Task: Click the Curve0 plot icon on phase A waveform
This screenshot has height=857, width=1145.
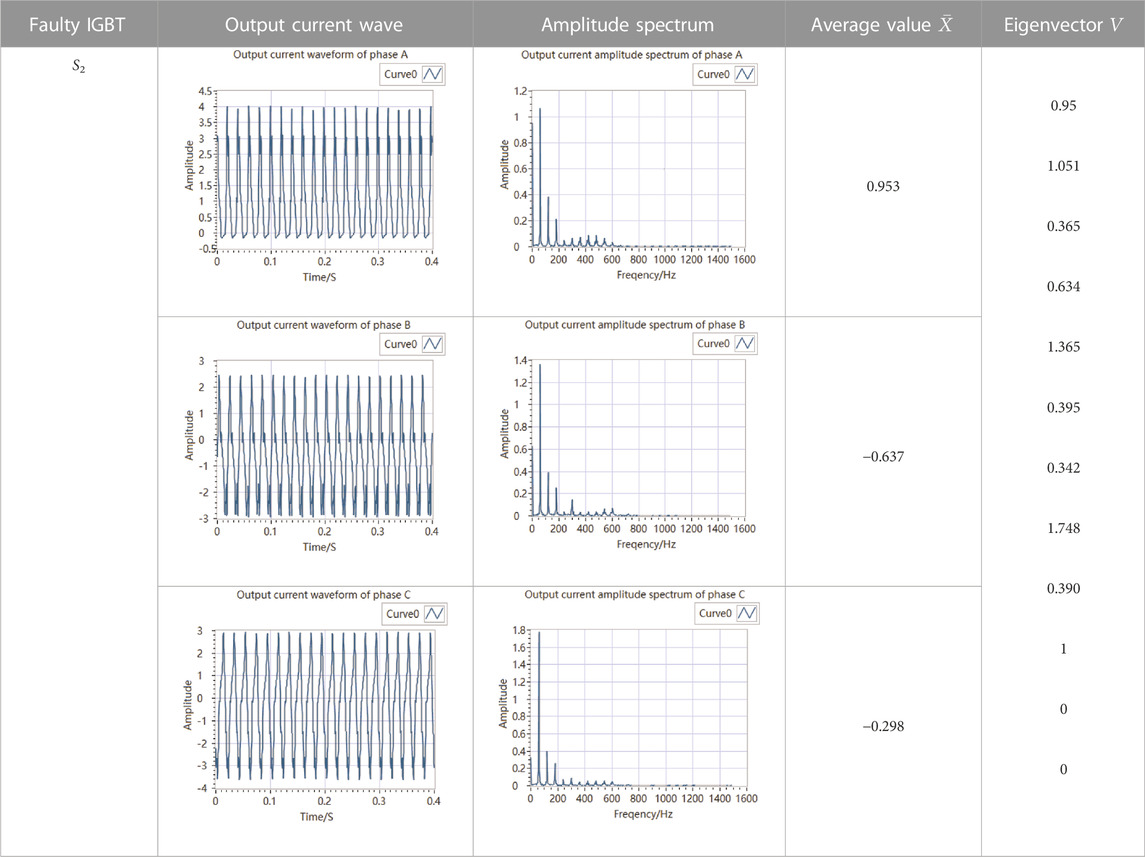Action: coord(433,74)
